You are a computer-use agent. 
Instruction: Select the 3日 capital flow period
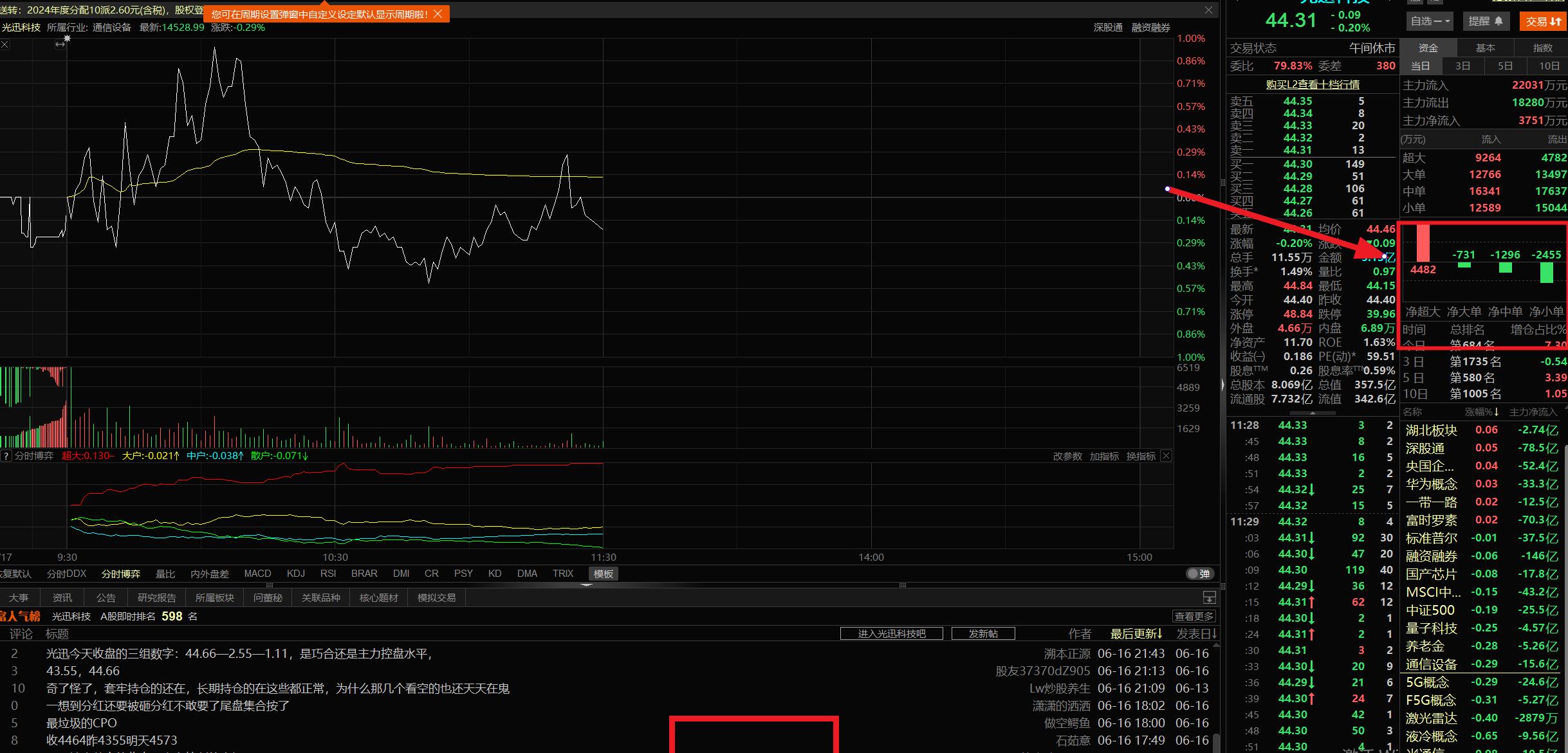pyautogui.click(x=1463, y=66)
